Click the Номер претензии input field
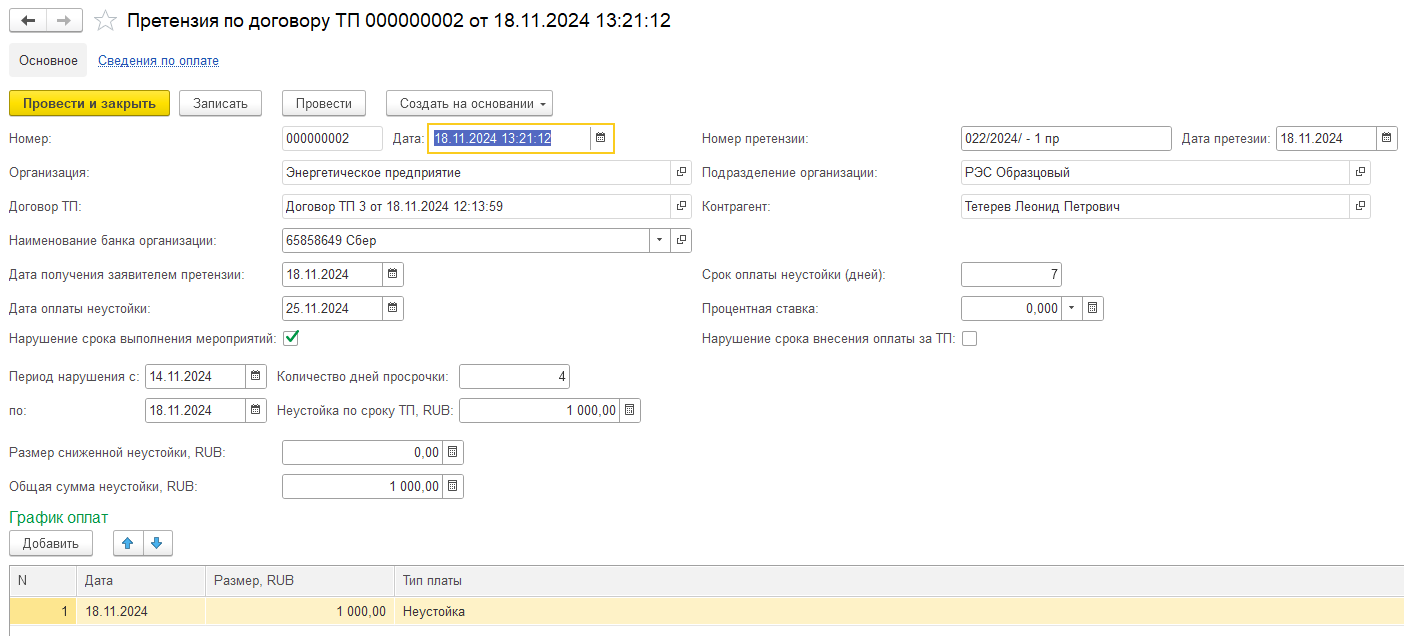 click(1065, 138)
